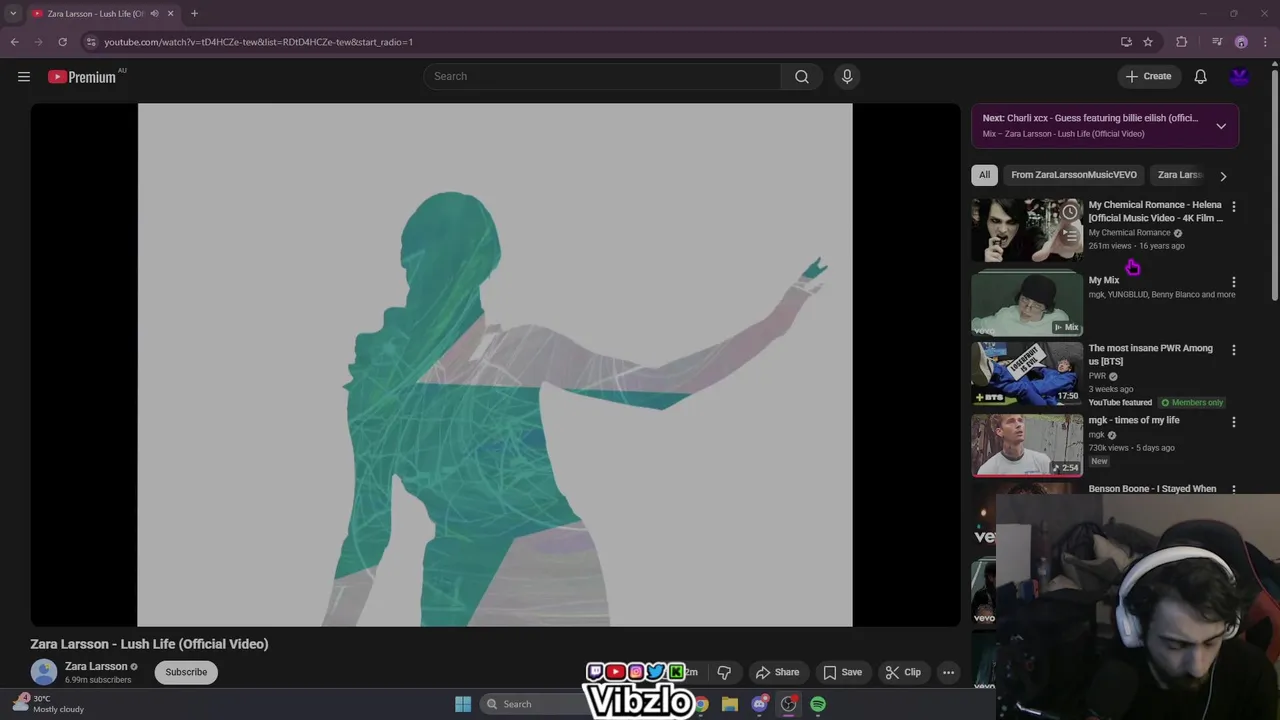The image size is (1280, 720).
Task: View site information icon in address bar
Action: [x=91, y=42]
